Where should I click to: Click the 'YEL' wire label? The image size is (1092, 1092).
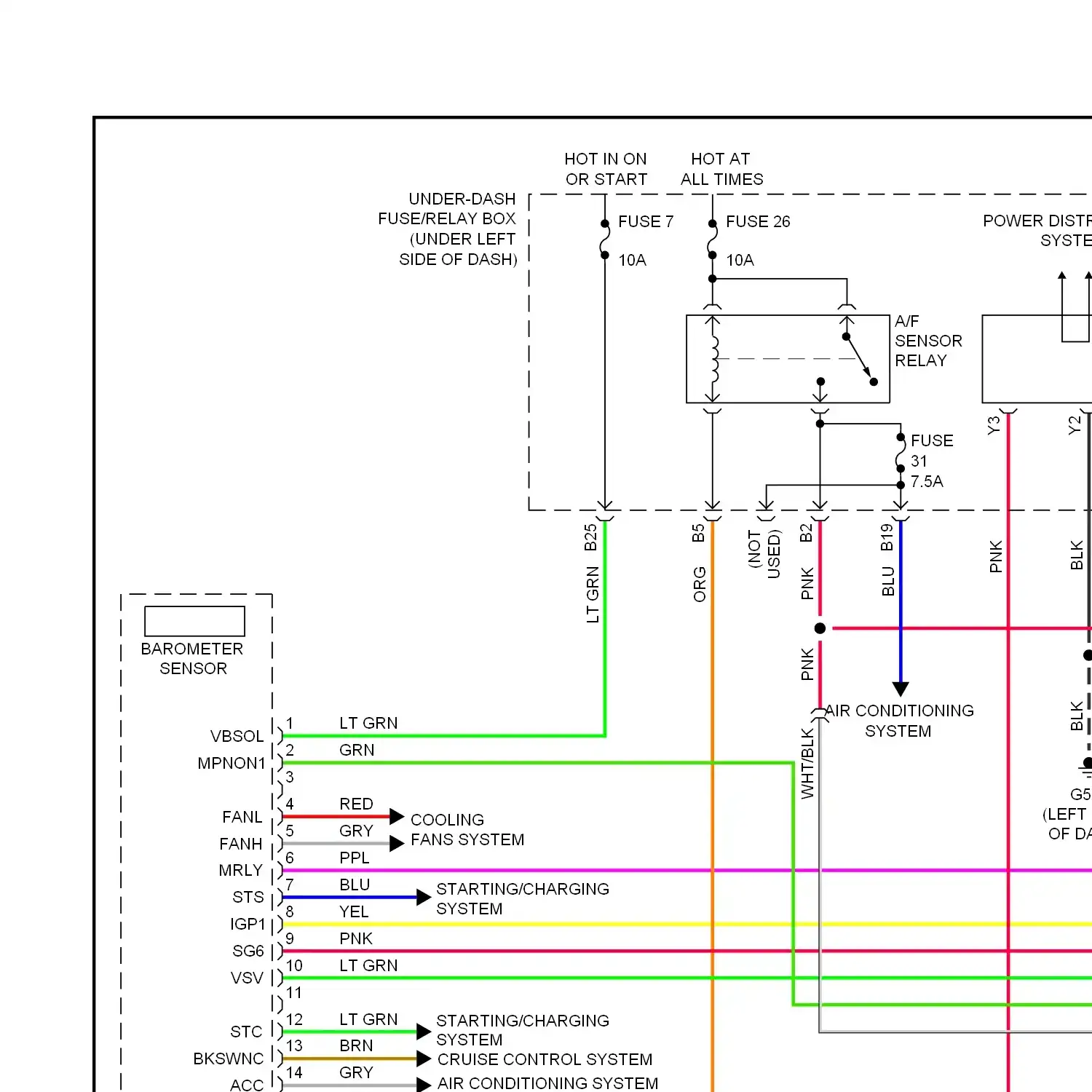pyautogui.click(x=354, y=911)
